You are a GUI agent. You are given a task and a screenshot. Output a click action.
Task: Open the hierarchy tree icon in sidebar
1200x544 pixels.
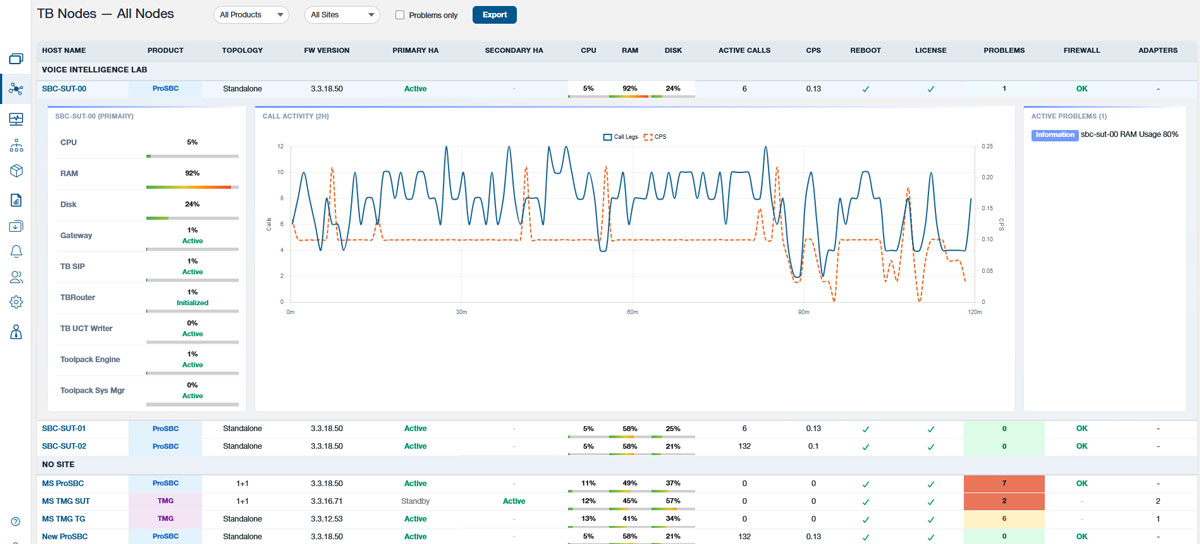pyautogui.click(x=16, y=146)
